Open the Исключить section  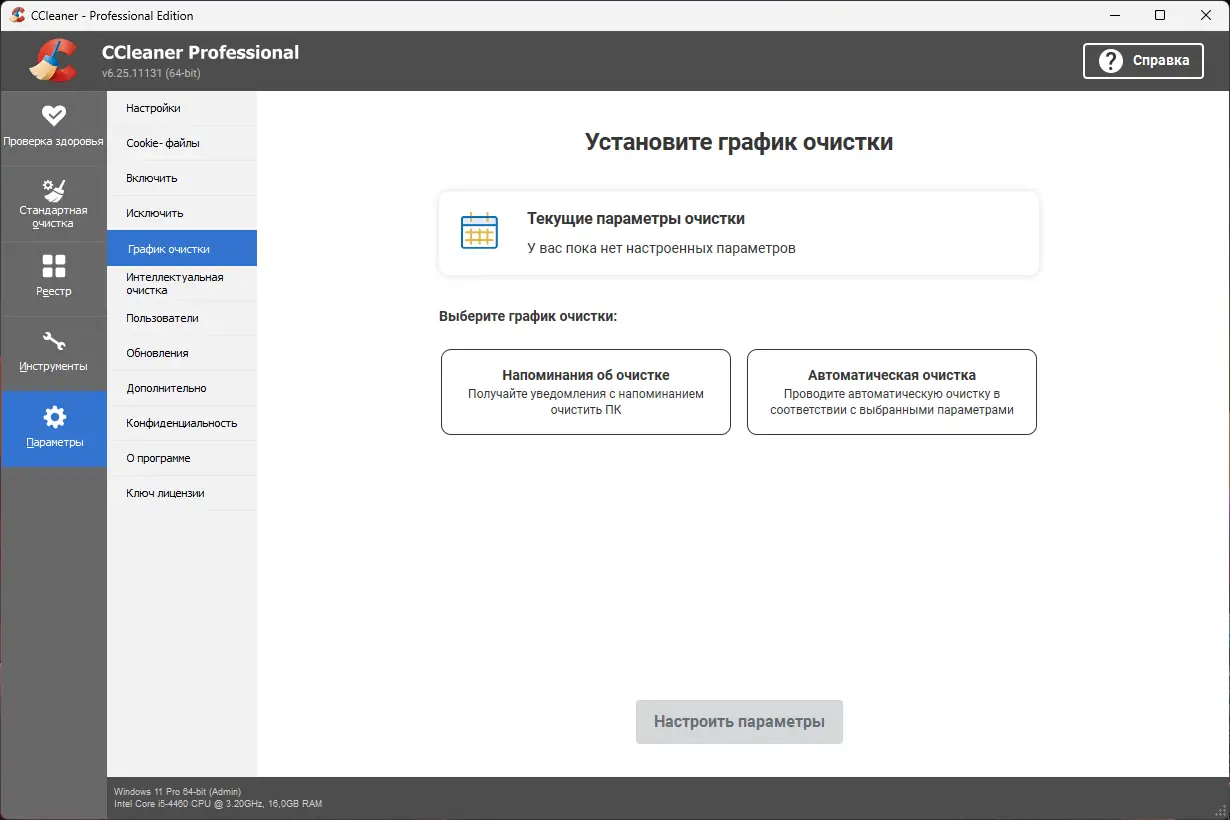point(182,213)
